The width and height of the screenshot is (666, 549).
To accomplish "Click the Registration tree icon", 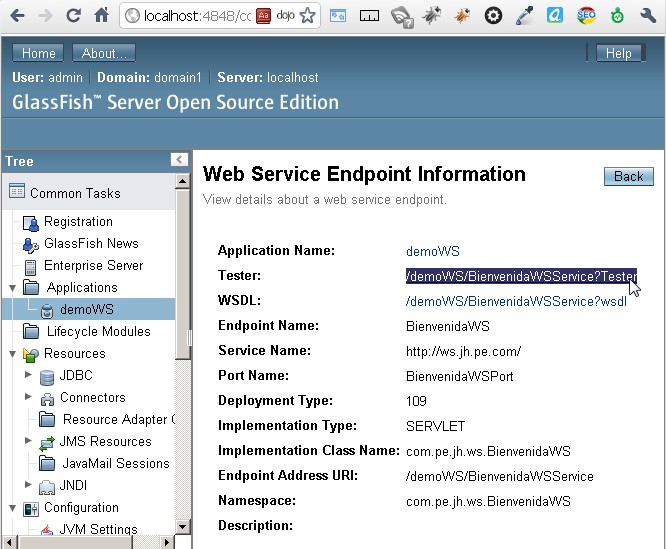I will (x=31, y=223).
